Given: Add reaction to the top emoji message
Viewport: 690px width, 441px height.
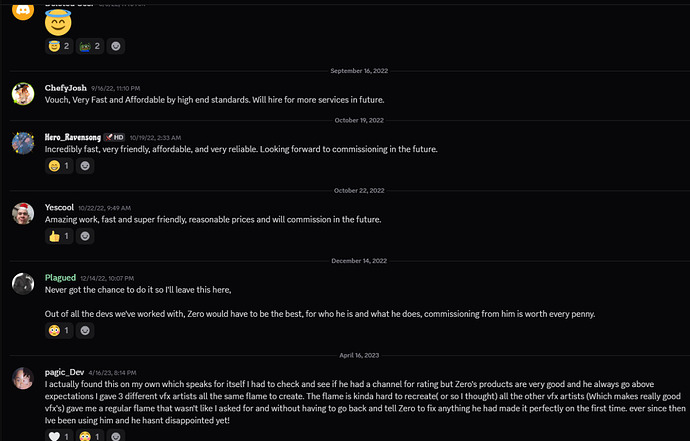Looking at the screenshot, I should pyautogui.click(x=116, y=46).
